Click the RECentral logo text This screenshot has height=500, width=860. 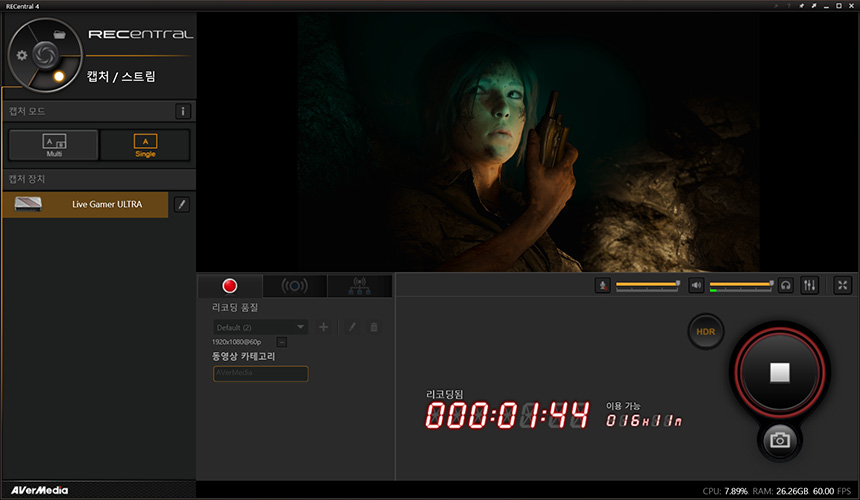141,34
